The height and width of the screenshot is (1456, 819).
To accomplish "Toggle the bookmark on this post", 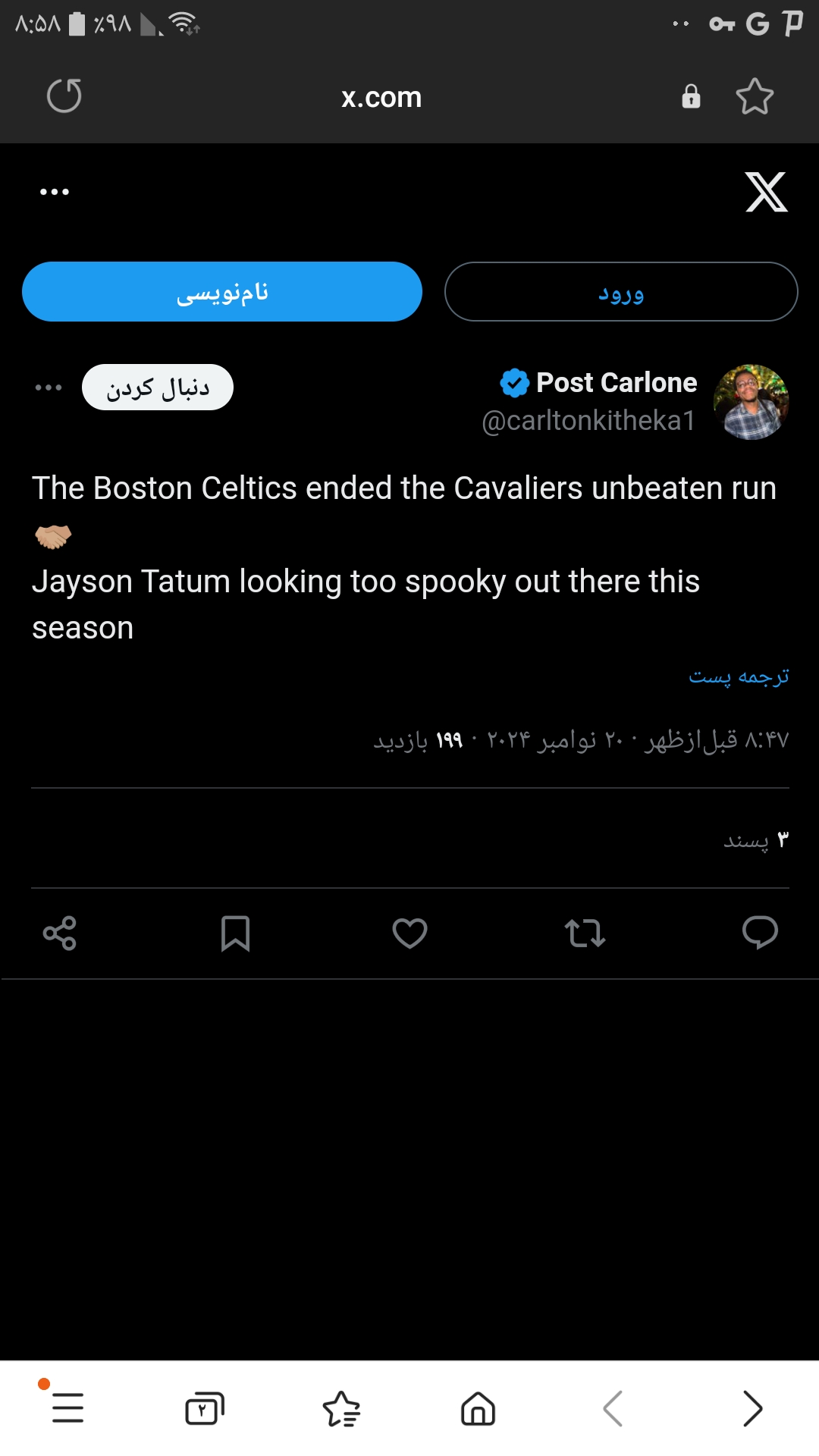I will [235, 933].
